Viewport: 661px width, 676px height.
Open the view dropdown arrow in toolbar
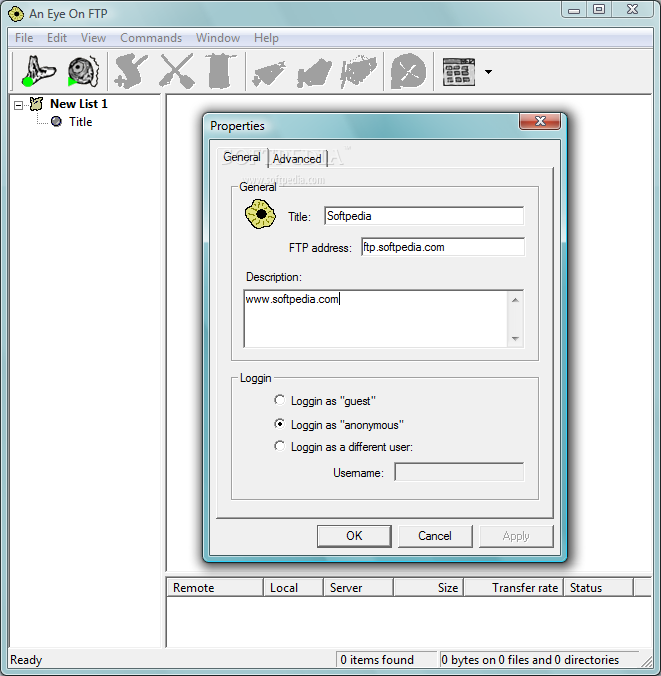coord(488,72)
